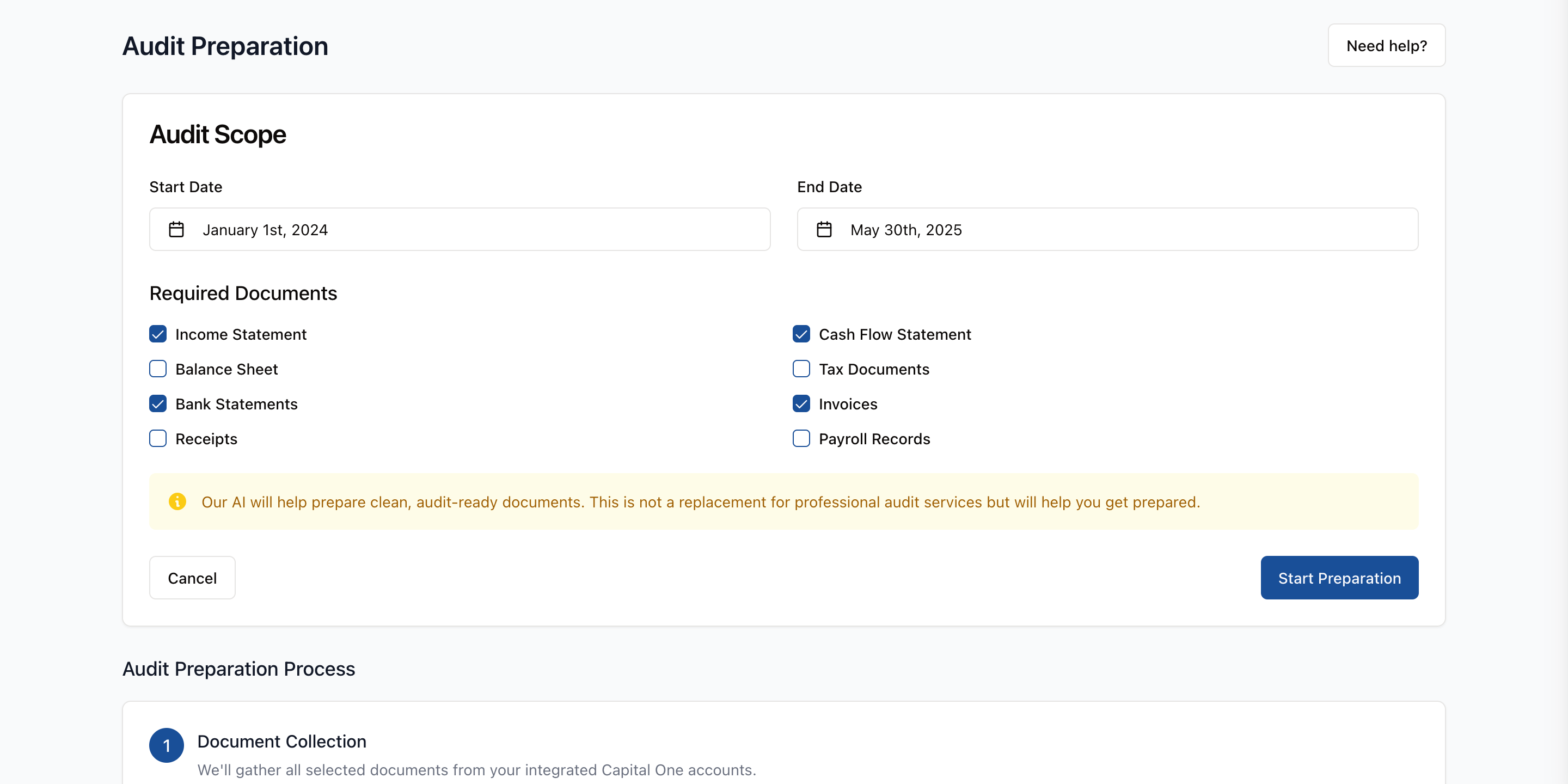The width and height of the screenshot is (1568, 784).
Task: Open the Start Date picker field
Action: click(460, 229)
